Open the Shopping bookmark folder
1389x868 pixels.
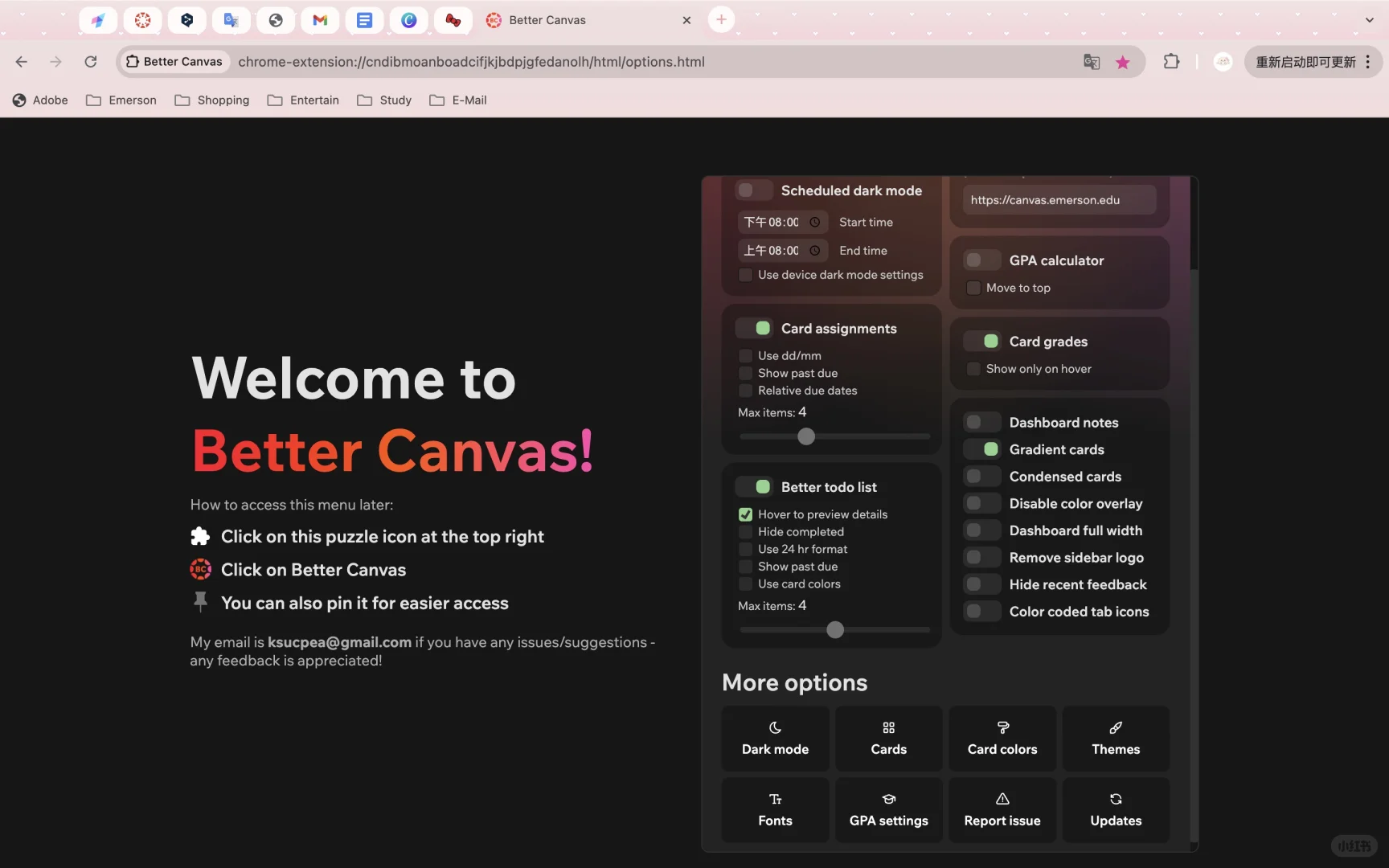(x=212, y=100)
